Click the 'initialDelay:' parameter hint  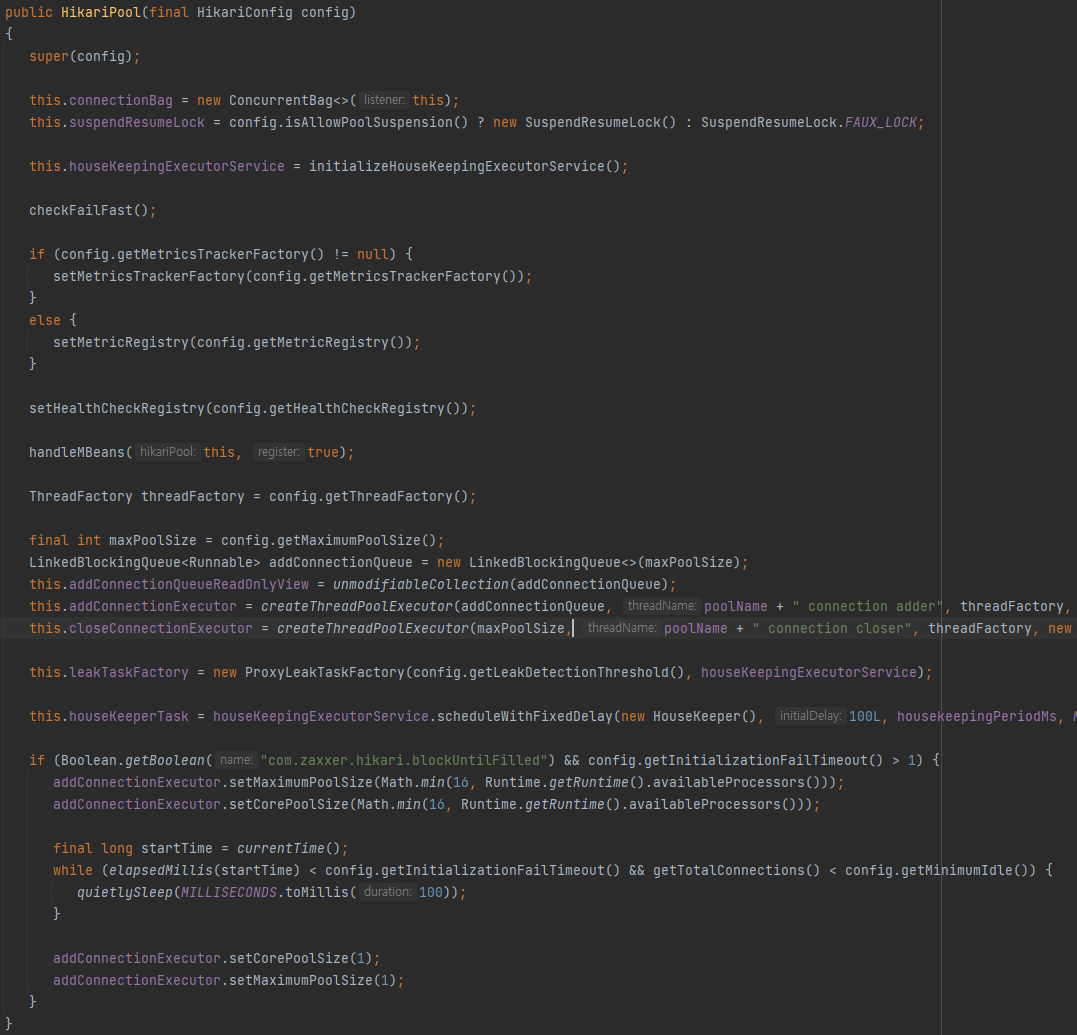[x=810, y=716]
